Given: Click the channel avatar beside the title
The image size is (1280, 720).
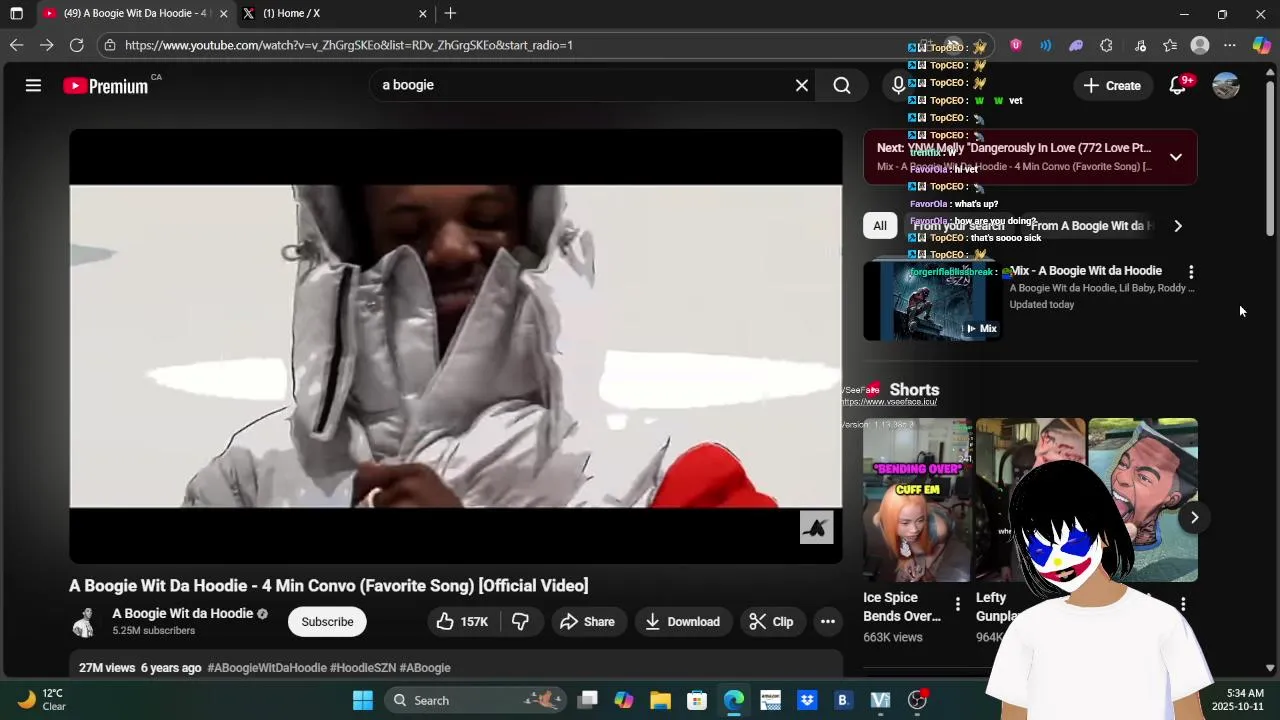Looking at the screenshot, I should [84, 622].
